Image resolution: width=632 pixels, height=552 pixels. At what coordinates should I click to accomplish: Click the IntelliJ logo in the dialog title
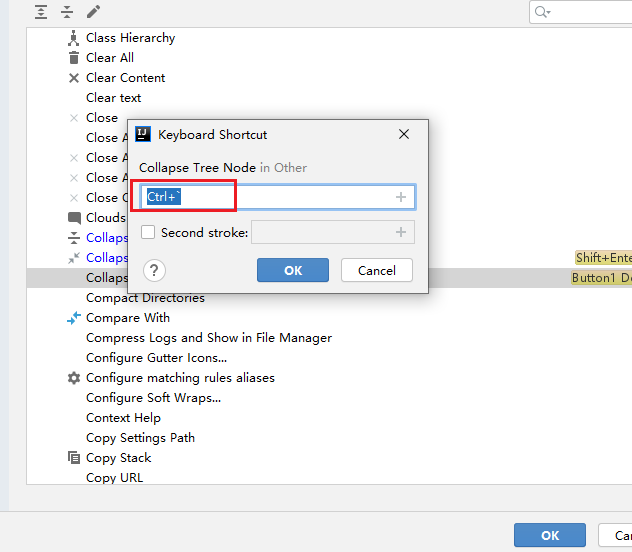click(x=143, y=134)
